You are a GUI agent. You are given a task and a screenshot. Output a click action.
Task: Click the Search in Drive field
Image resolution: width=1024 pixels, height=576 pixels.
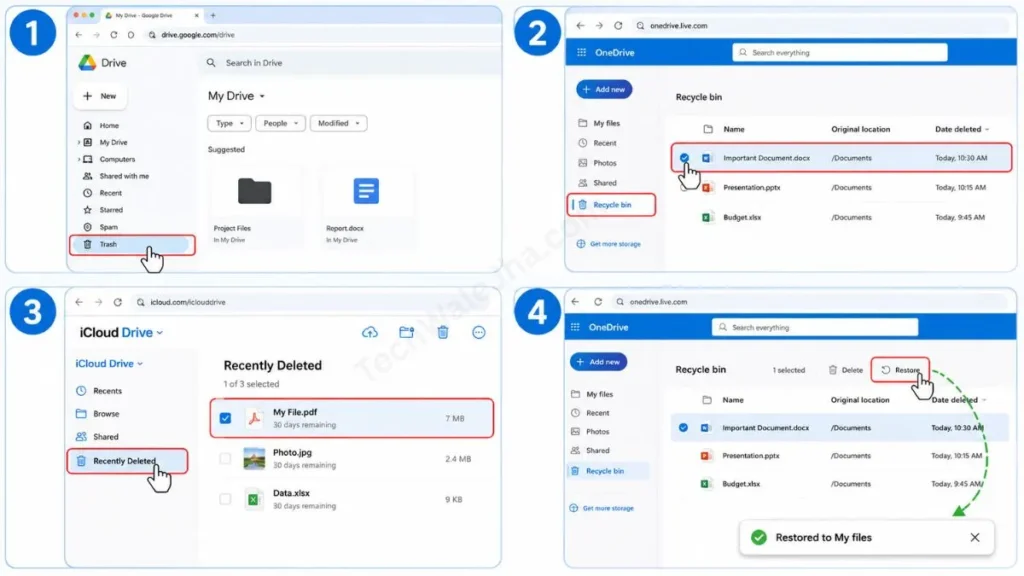coord(349,63)
